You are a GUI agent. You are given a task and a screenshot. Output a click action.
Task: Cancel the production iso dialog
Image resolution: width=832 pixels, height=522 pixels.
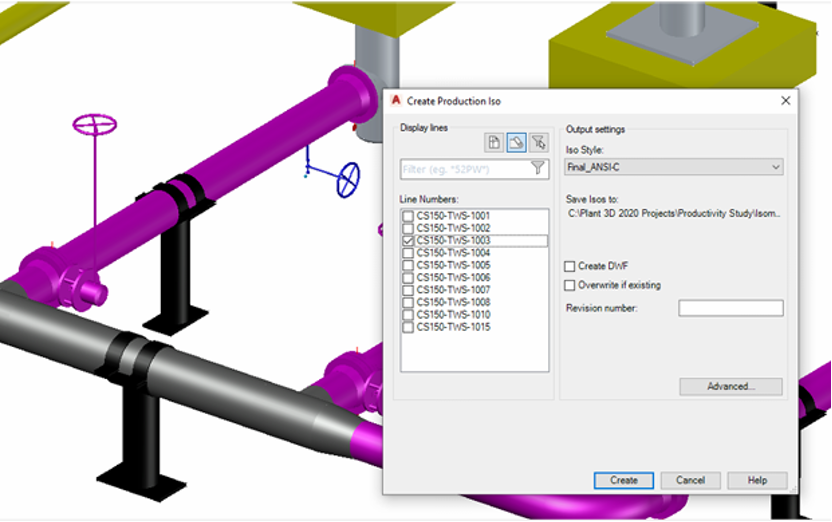[690, 480]
